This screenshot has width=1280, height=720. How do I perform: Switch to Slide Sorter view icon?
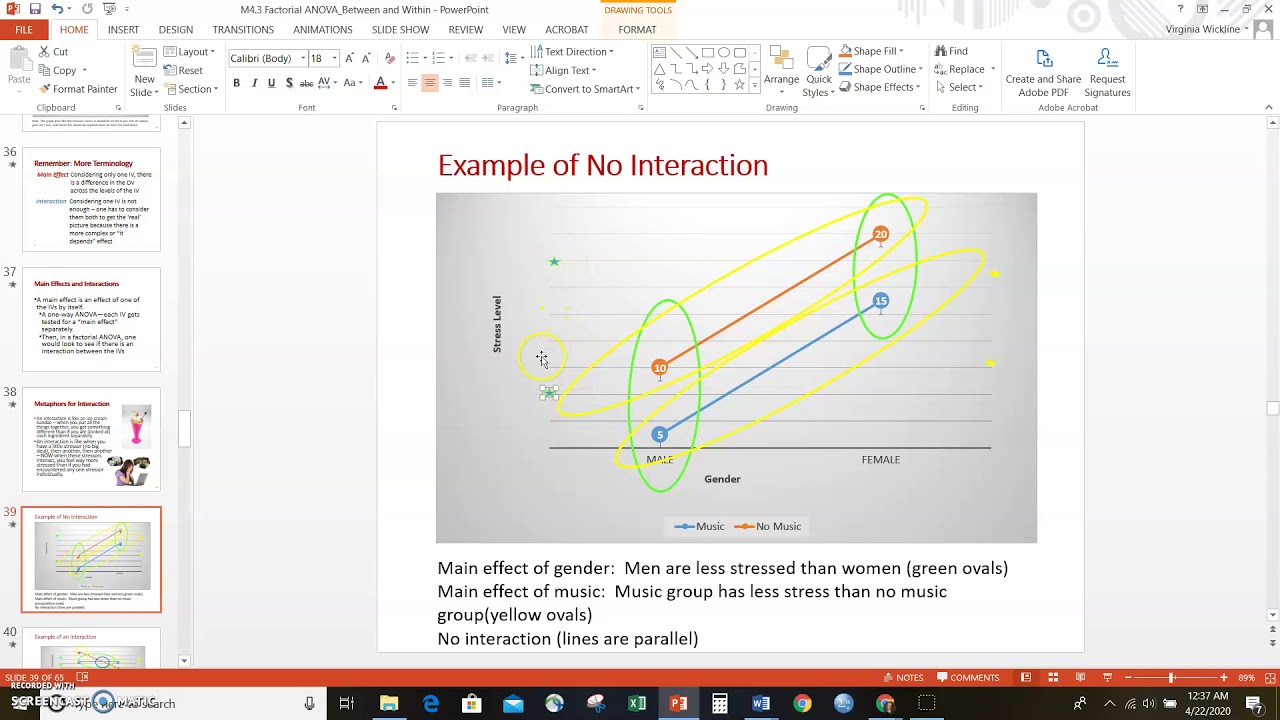[1053, 677]
